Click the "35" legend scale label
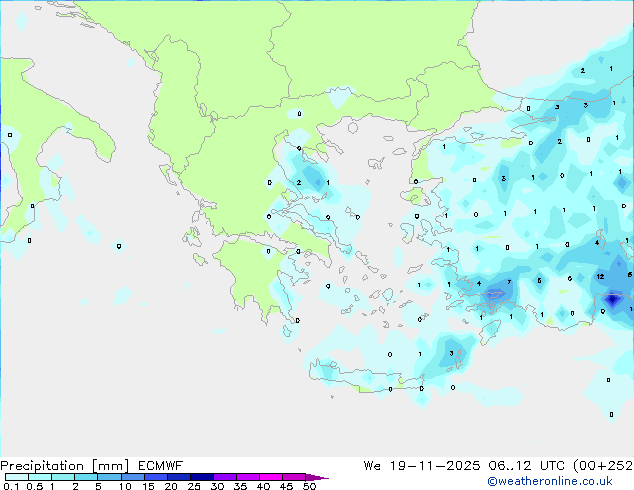The width and height of the screenshot is (634, 490). pos(240,486)
